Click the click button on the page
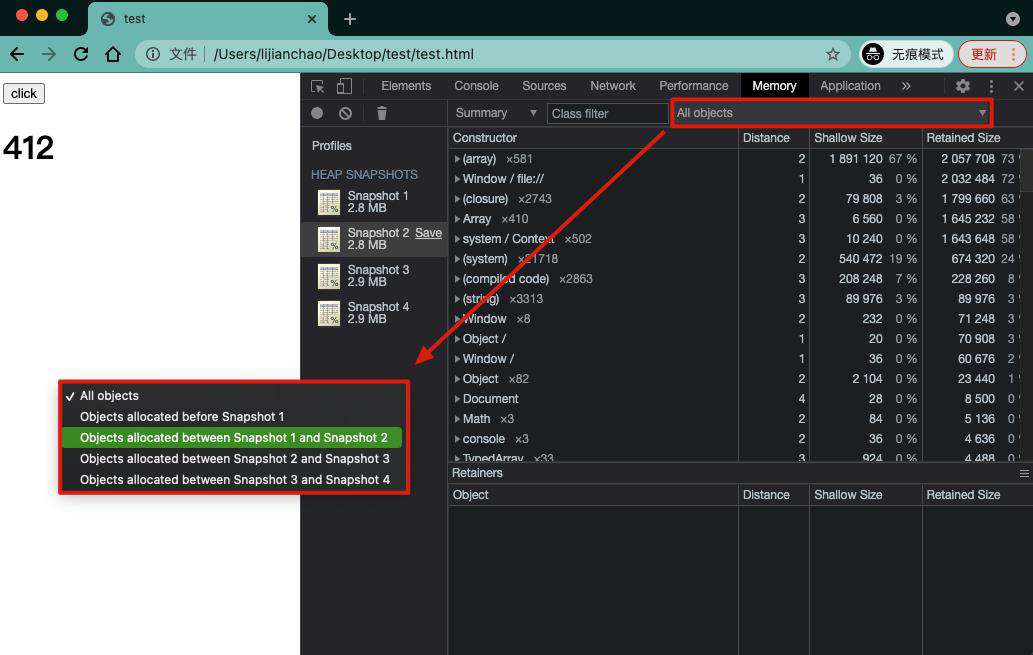This screenshot has height=655, width=1033. (x=24, y=94)
